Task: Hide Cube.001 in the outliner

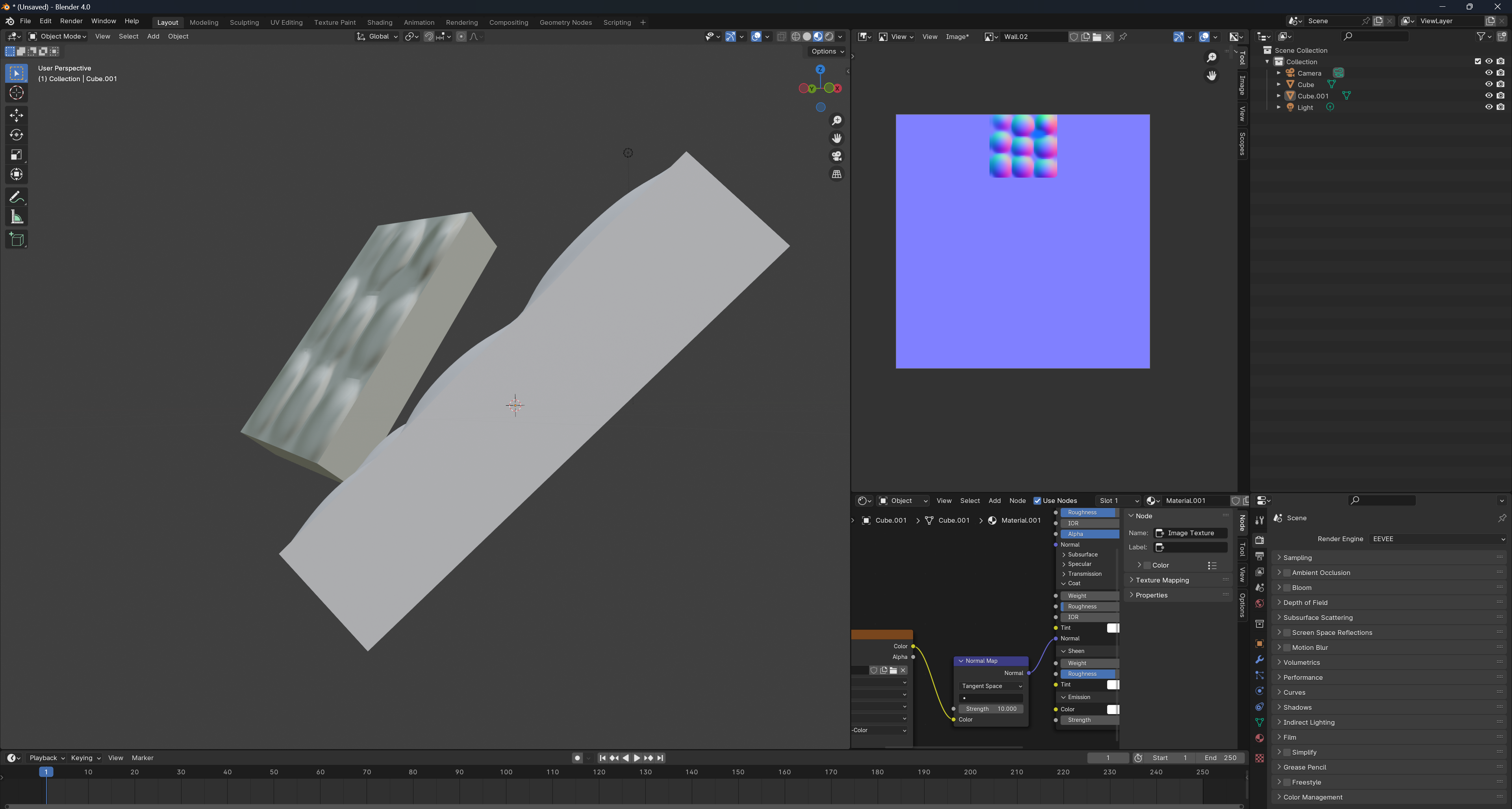Action: [1488, 96]
